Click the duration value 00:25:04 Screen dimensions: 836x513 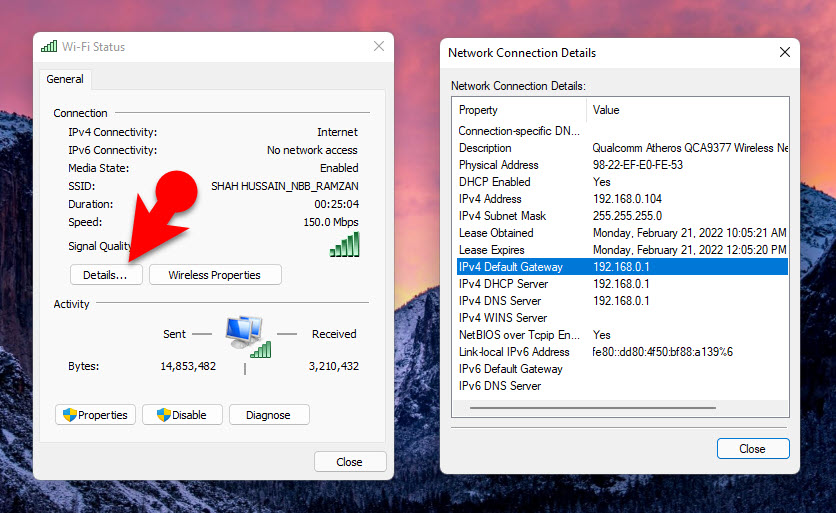pyautogui.click(x=336, y=204)
